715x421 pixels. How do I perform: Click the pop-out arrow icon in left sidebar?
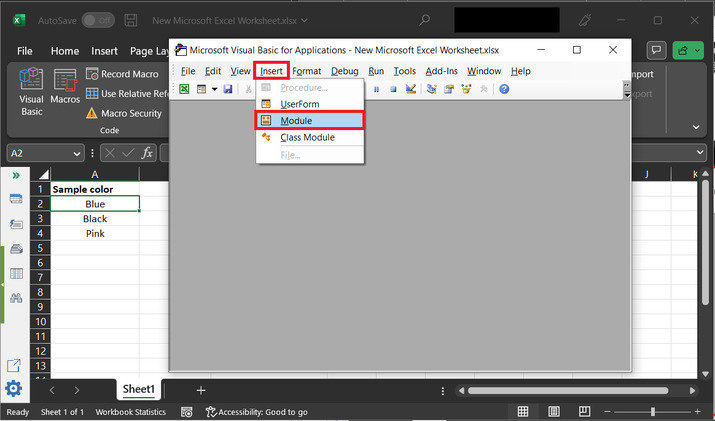14,365
